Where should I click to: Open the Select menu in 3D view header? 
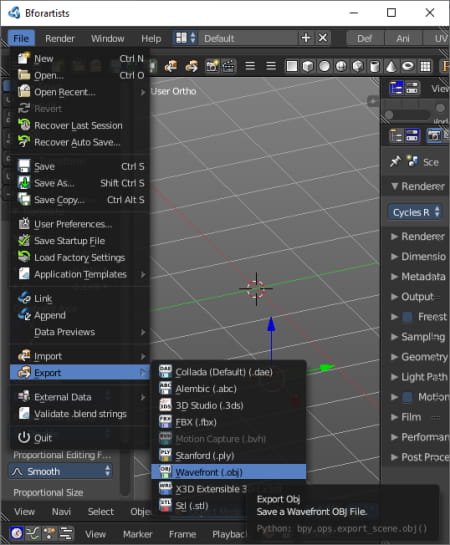(101, 512)
